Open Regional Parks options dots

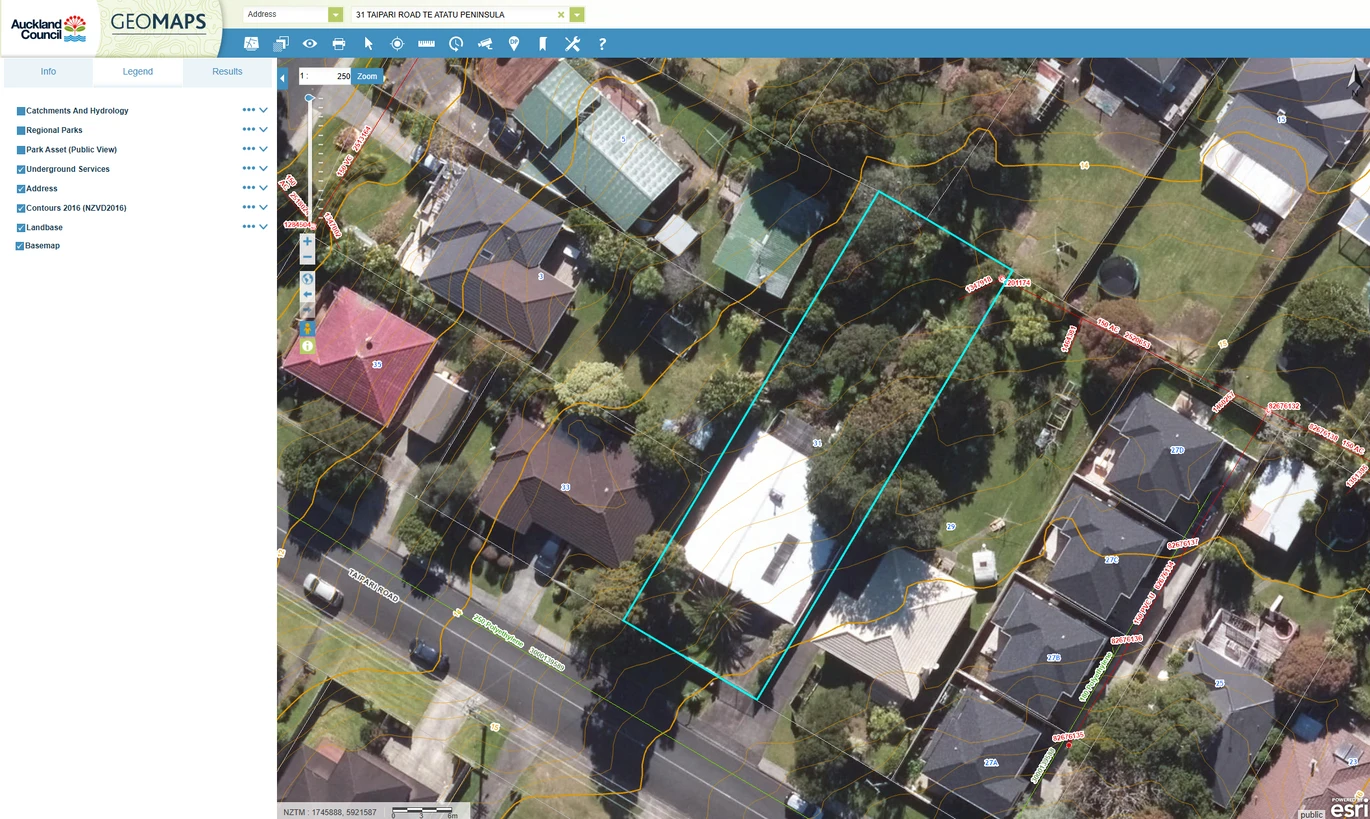point(248,129)
